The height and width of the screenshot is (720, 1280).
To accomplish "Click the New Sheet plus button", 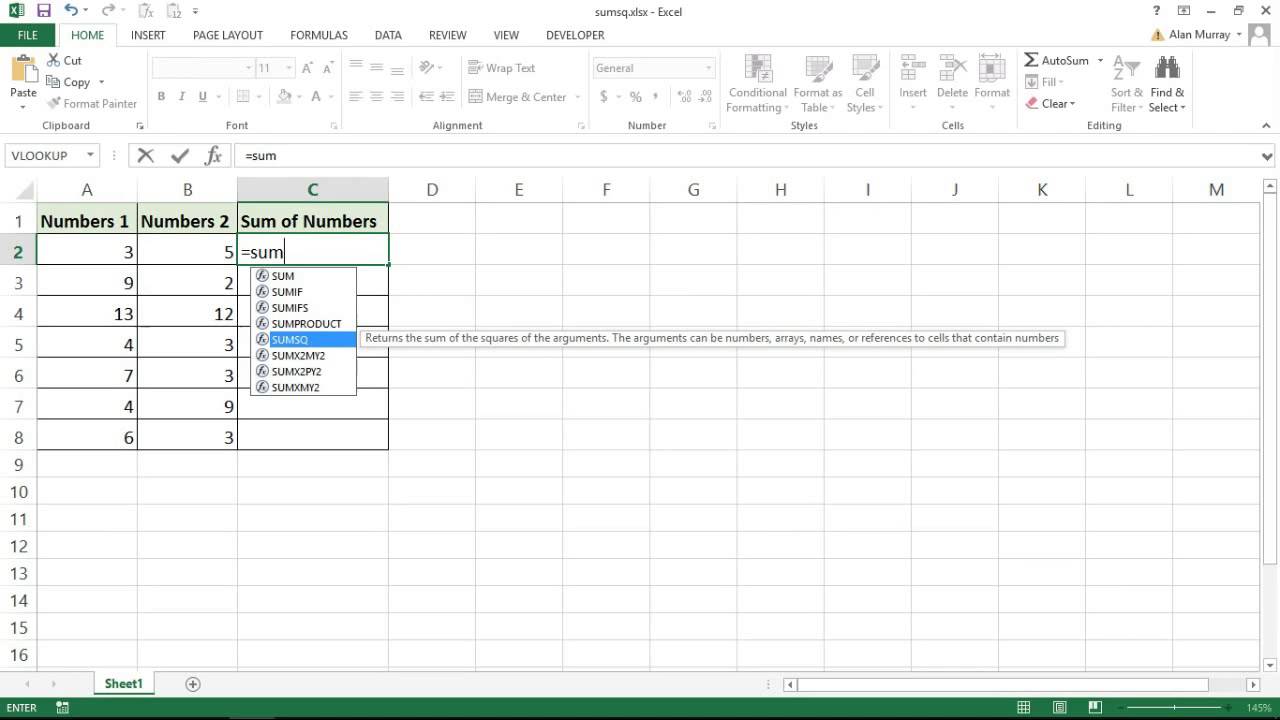I will tap(191, 683).
